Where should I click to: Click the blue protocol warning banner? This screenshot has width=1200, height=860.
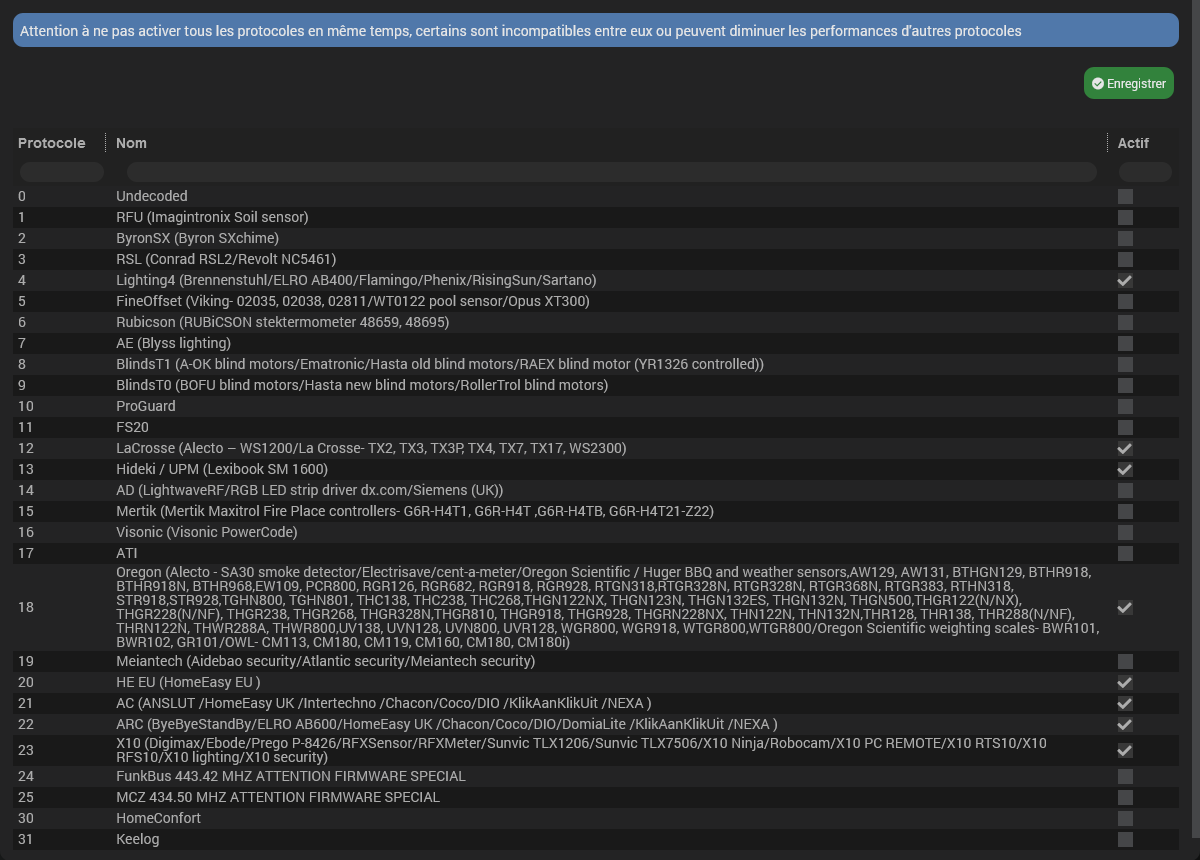[596, 30]
